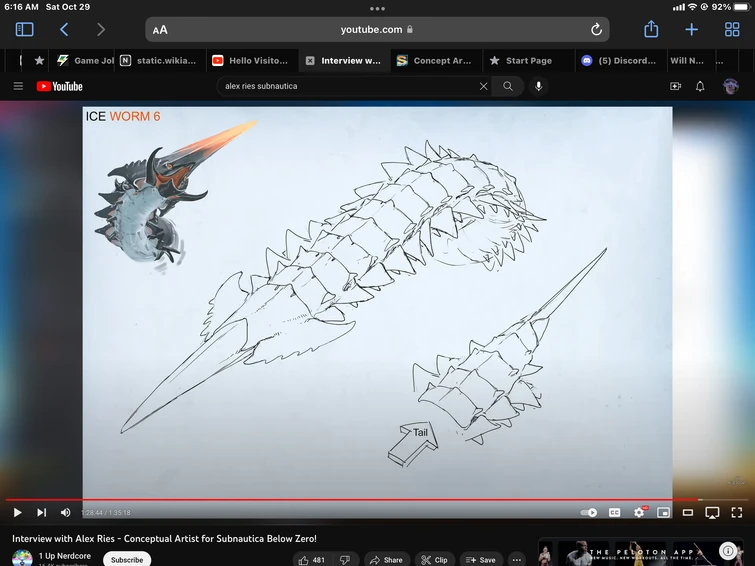The height and width of the screenshot is (566, 755).
Task: Open the Create video menu
Action: point(676,86)
